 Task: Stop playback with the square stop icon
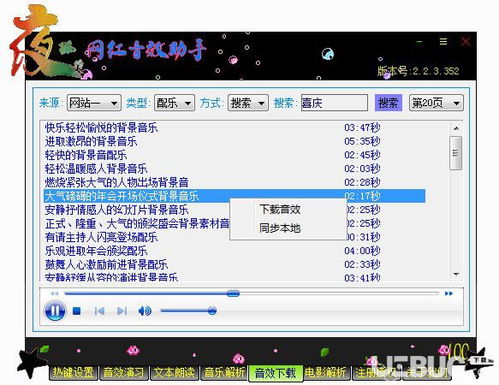(77, 311)
